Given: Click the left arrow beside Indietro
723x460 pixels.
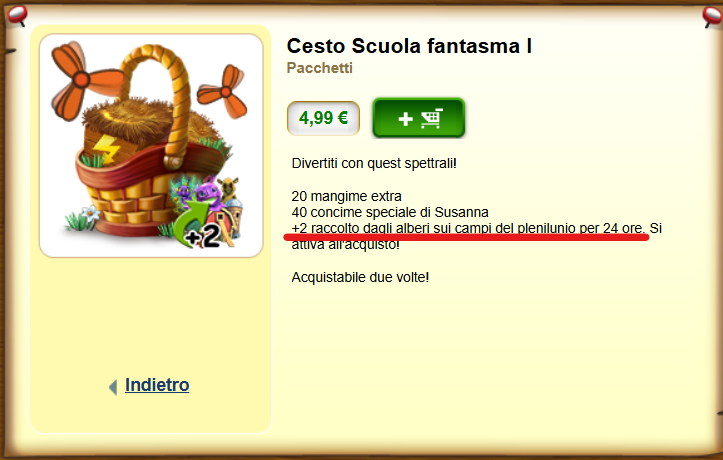Looking at the screenshot, I should (113, 387).
